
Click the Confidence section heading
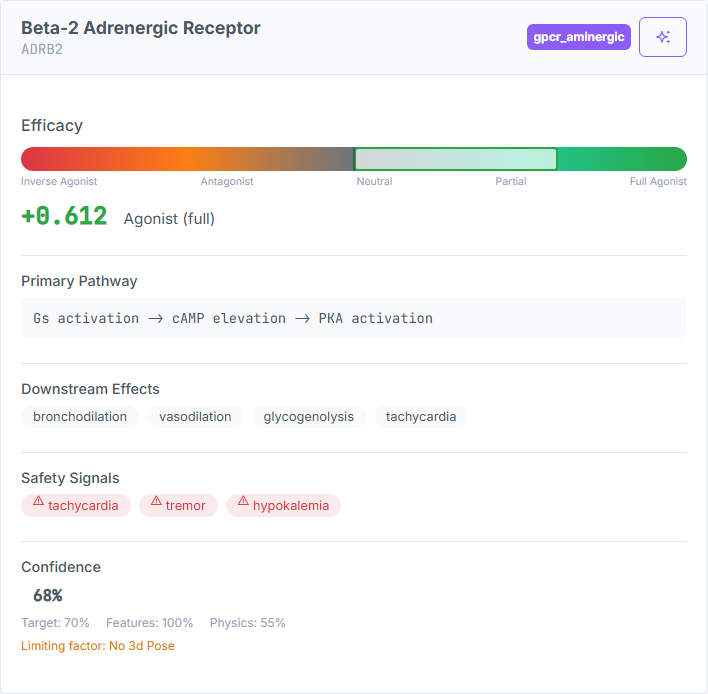pos(61,567)
